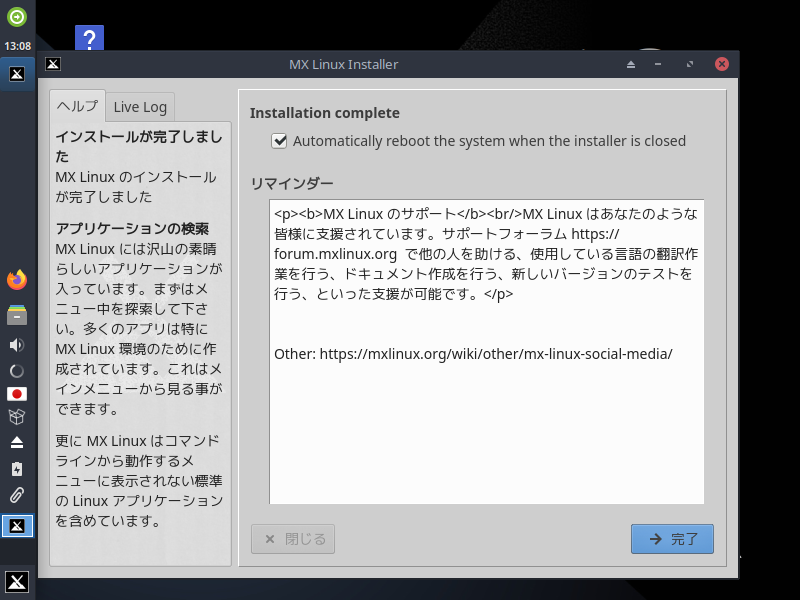Click the circular spinner tray icon

(17, 371)
